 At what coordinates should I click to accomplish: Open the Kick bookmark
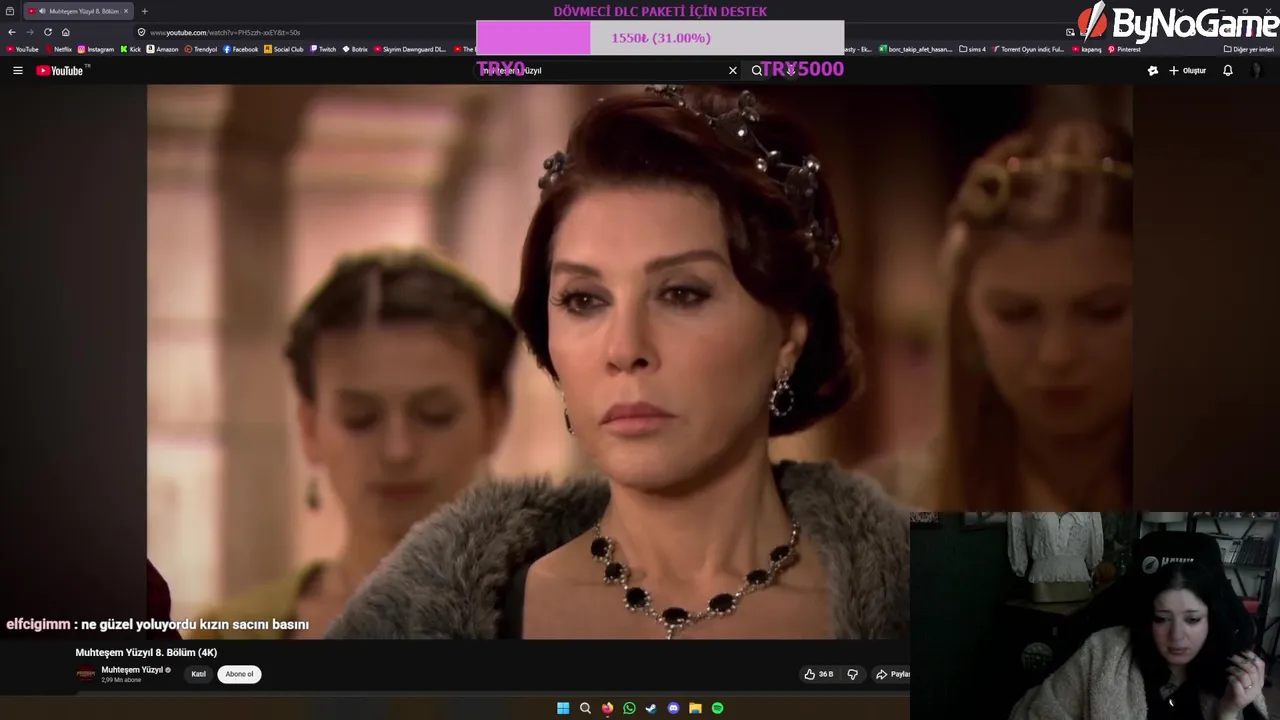coord(131,49)
